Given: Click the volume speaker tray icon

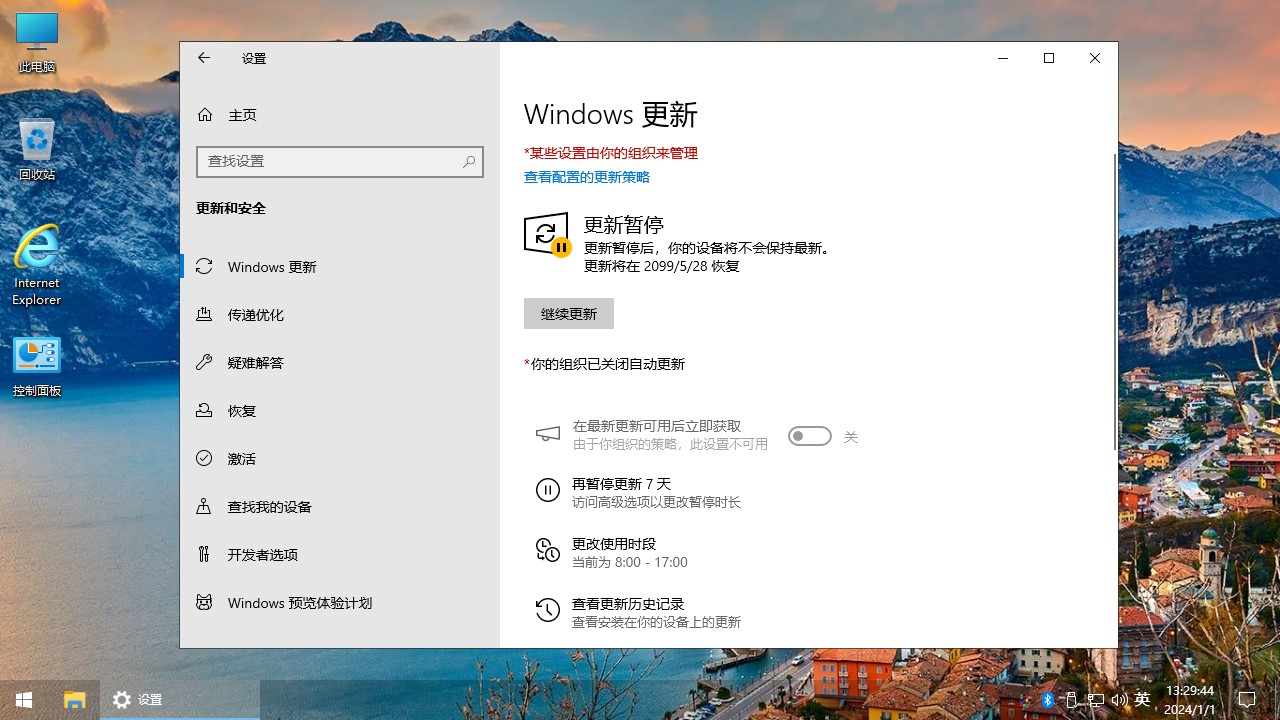Looking at the screenshot, I should [1119, 700].
